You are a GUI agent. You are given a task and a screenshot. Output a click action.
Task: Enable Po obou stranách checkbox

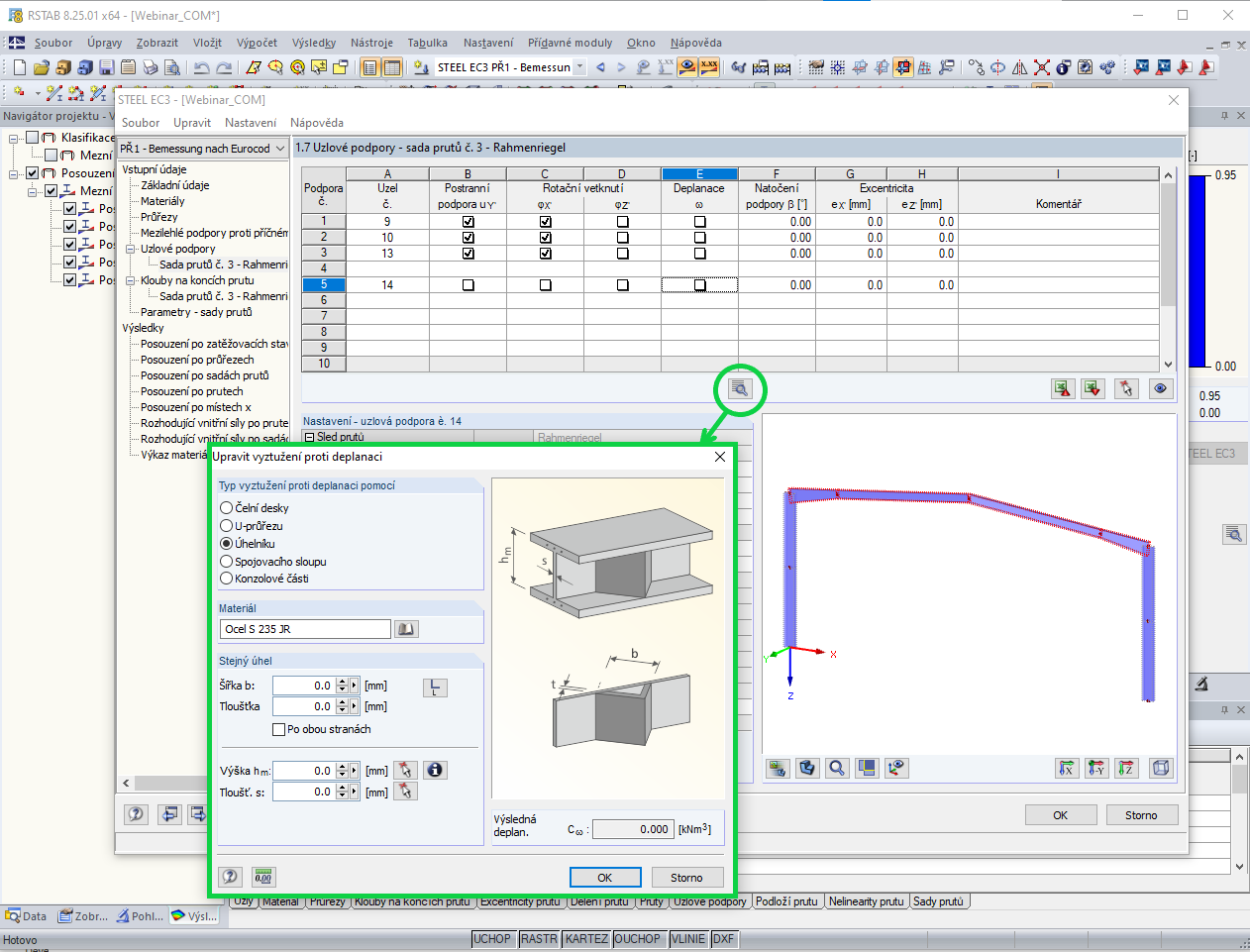tap(278, 729)
